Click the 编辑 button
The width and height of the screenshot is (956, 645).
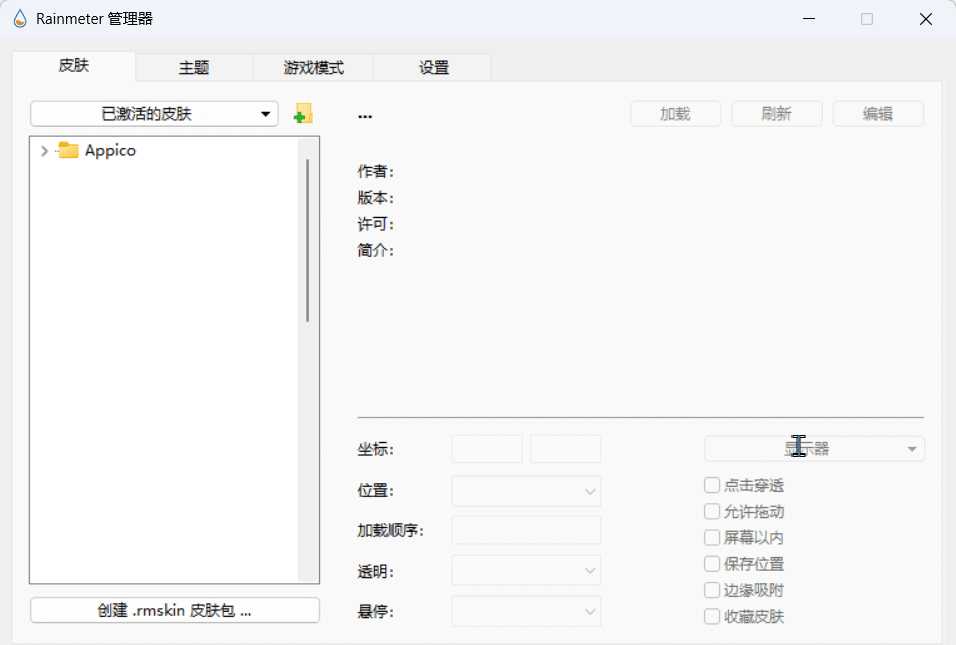tap(878, 114)
